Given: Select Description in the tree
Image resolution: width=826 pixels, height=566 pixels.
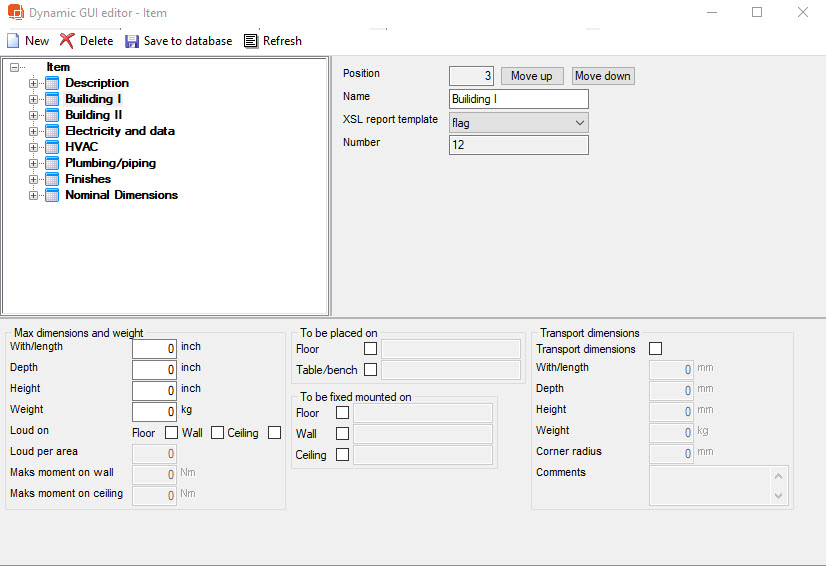Looking at the screenshot, I should [97, 83].
